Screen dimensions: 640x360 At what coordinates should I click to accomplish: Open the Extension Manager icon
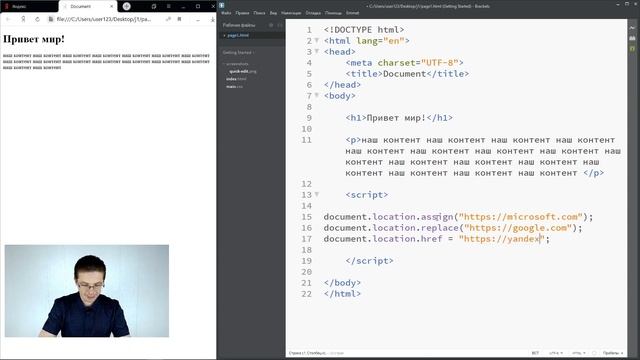point(632,38)
